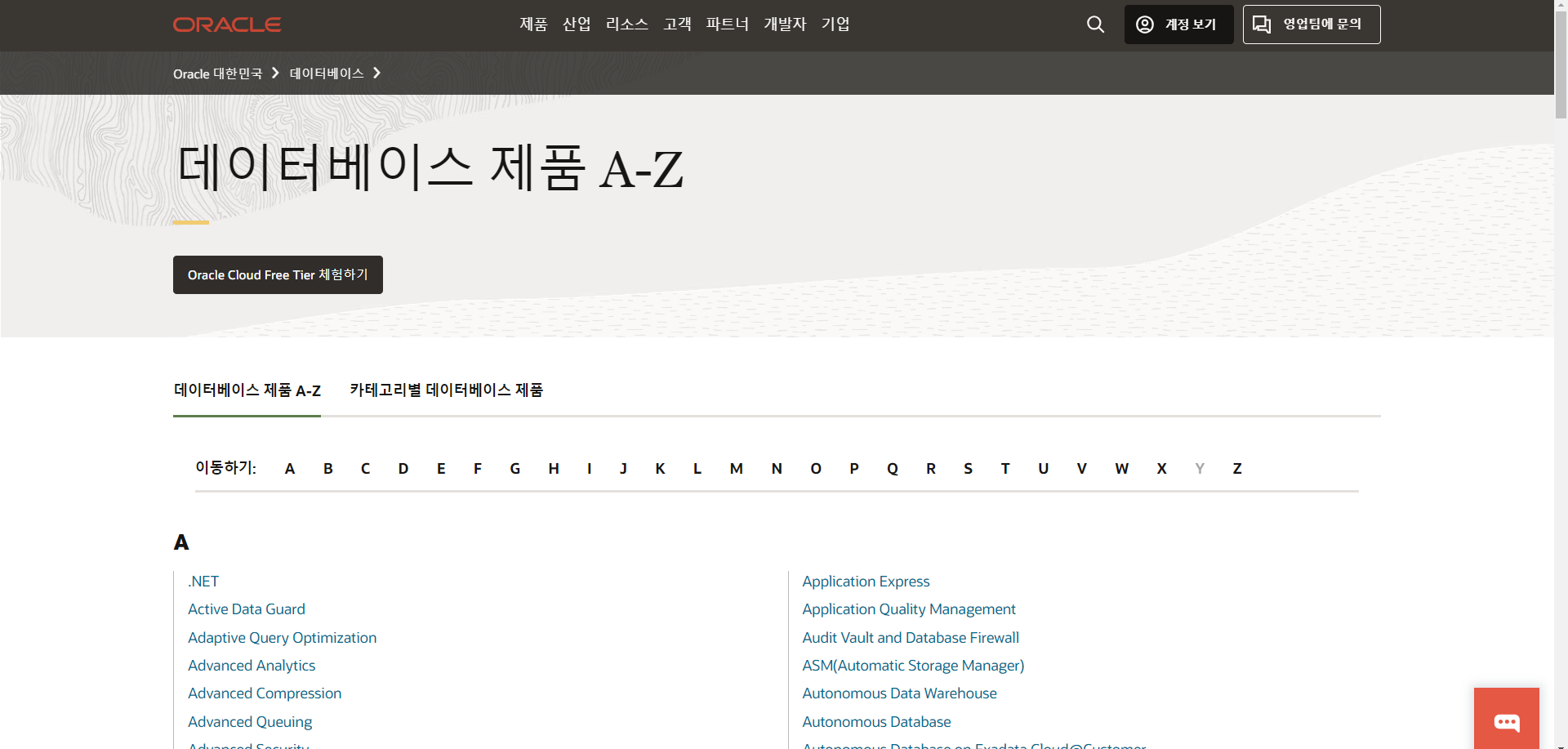
Task: Open the 고객 navigation menu
Action: (677, 25)
